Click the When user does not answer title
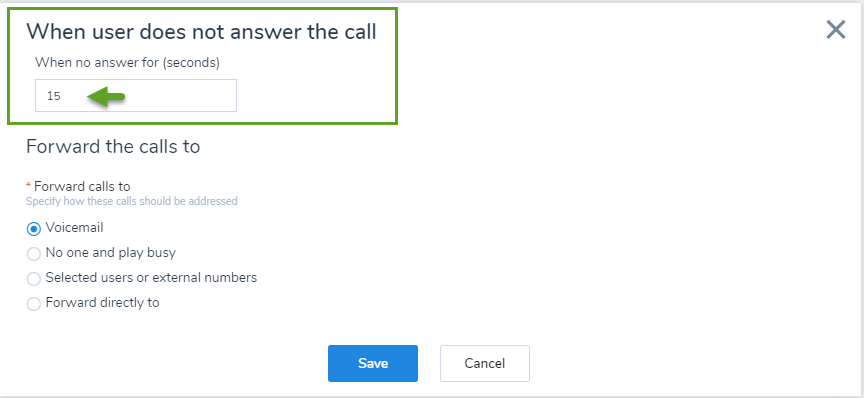The height and width of the screenshot is (398, 864). (202, 32)
